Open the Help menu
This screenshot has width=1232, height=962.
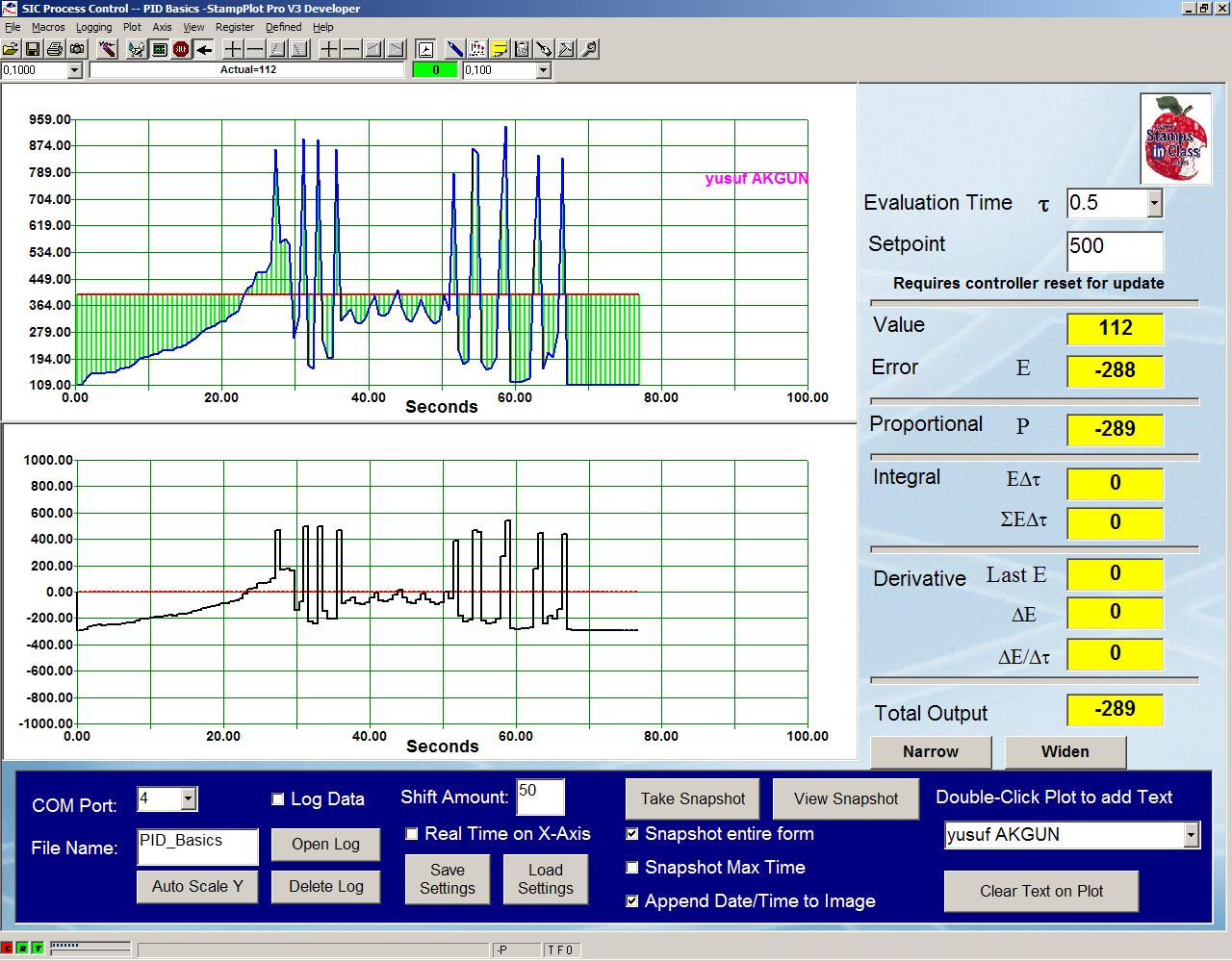(x=323, y=27)
